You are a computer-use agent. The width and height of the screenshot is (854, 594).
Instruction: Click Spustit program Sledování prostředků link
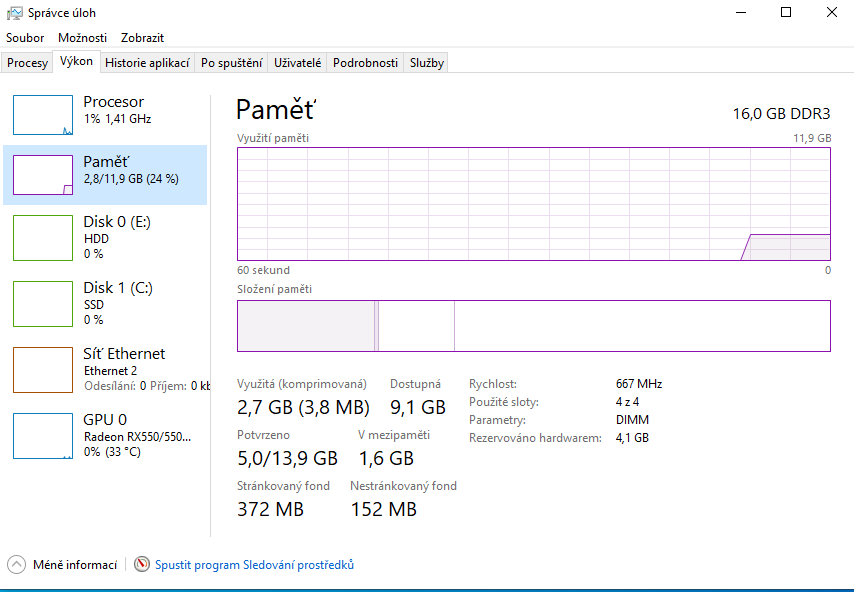click(x=254, y=565)
